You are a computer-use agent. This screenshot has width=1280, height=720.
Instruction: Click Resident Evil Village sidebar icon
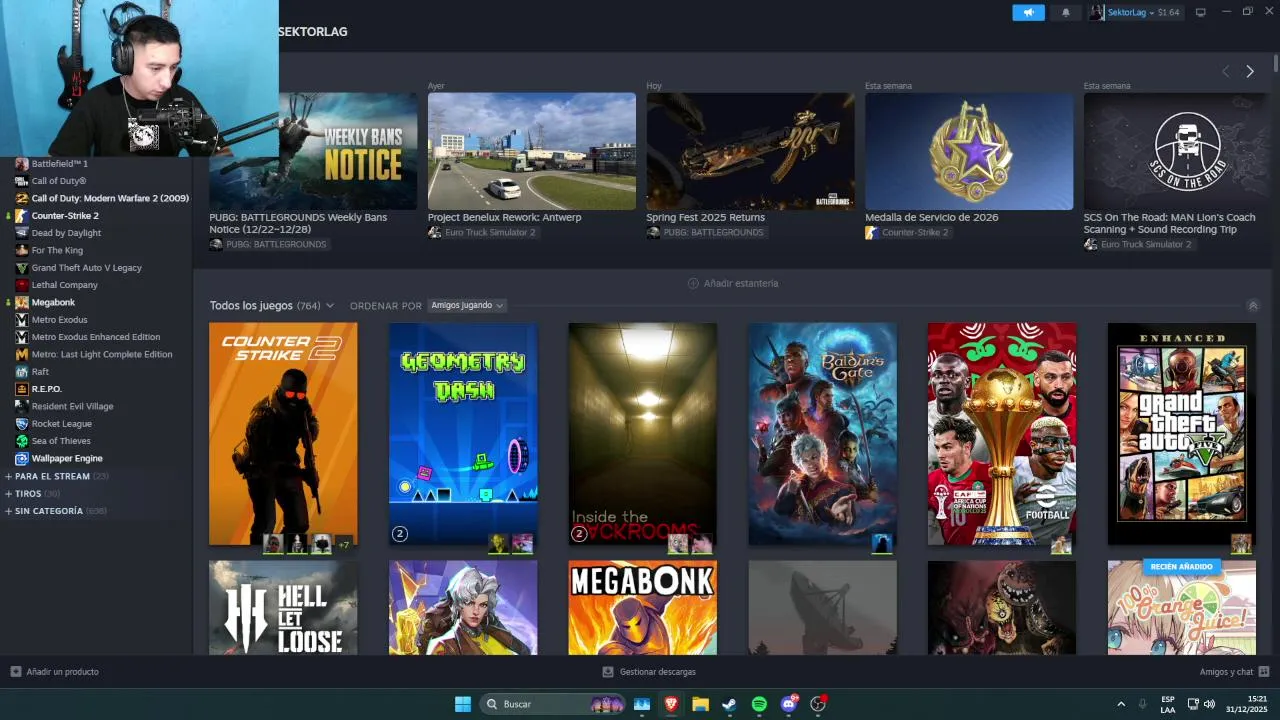21,406
